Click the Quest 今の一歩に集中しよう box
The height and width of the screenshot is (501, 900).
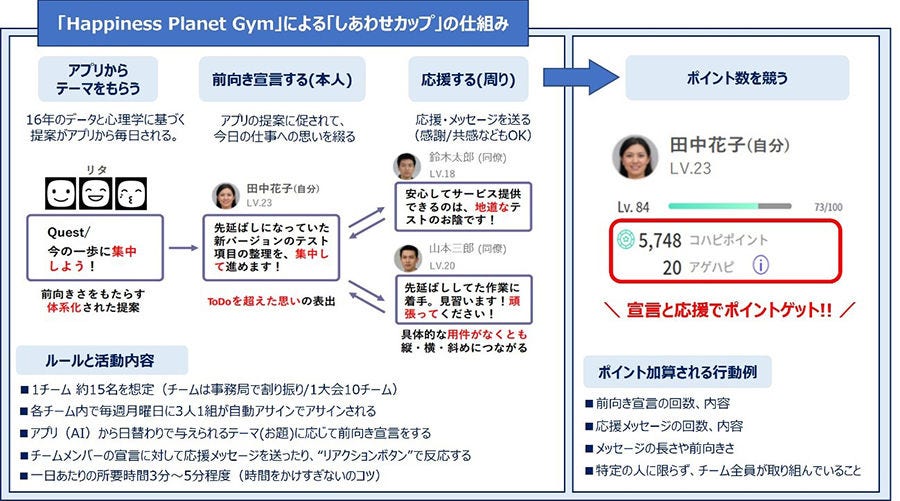(x=95, y=248)
